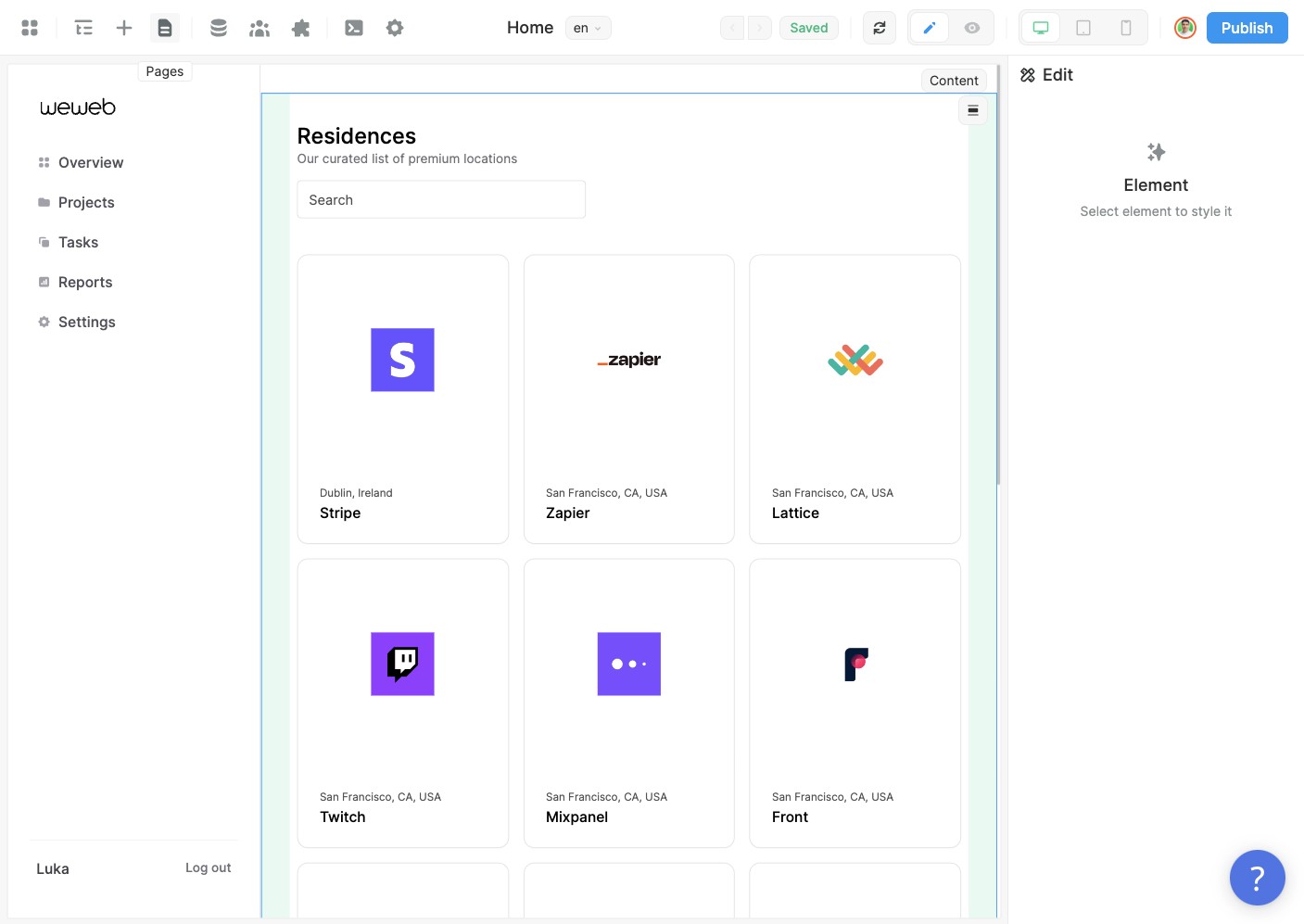This screenshot has height=924, width=1304.
Task: Click the curated list subtitle text
Action: (408, 158)
